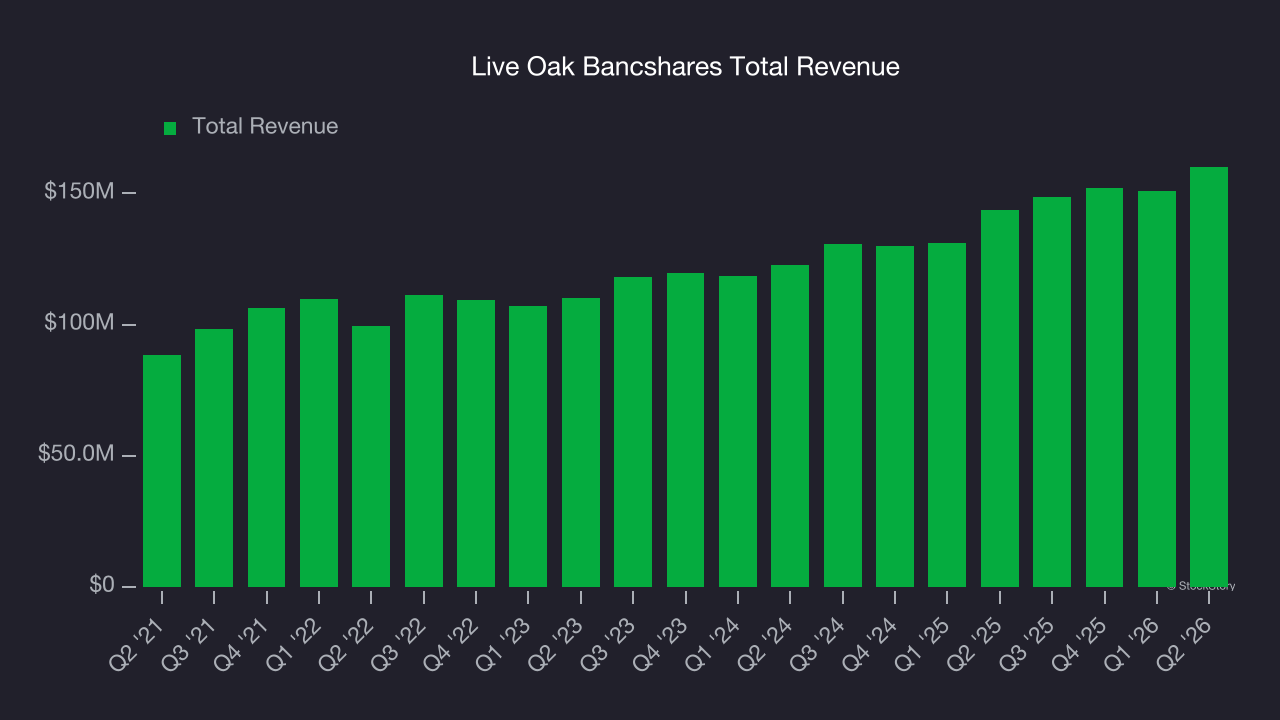Select the revenue bar for Q2 '21

coord(162,471)
